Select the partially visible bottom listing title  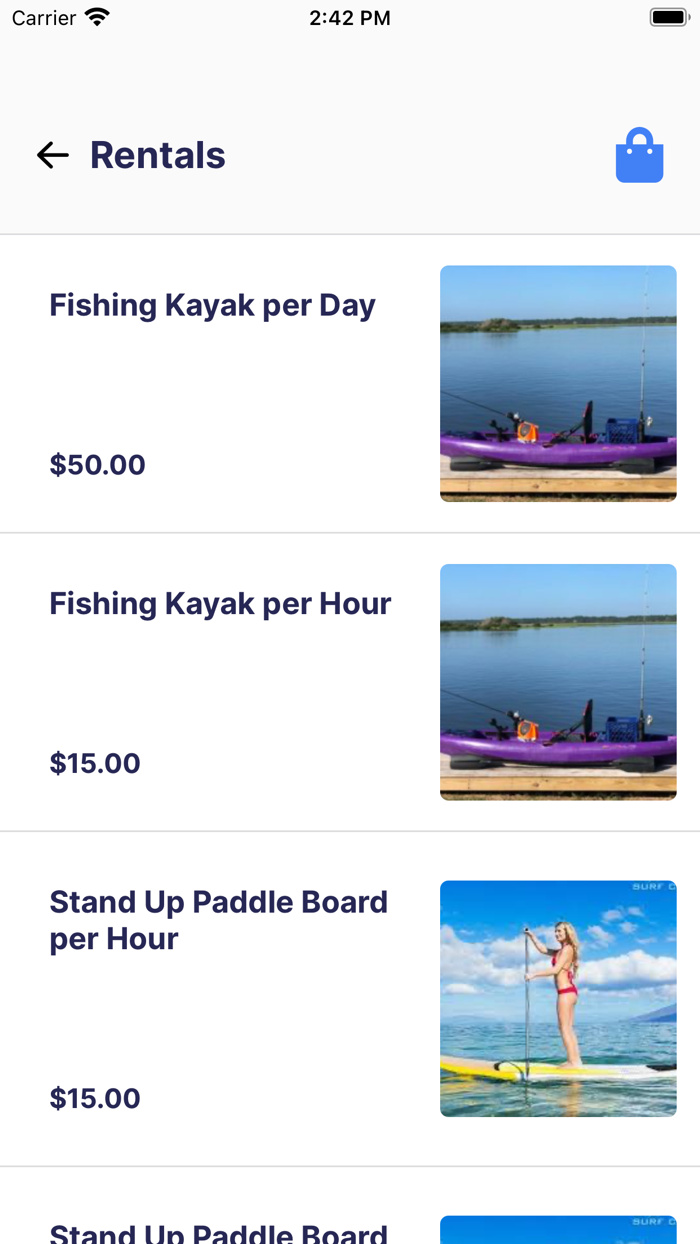tap(218, 1234)
